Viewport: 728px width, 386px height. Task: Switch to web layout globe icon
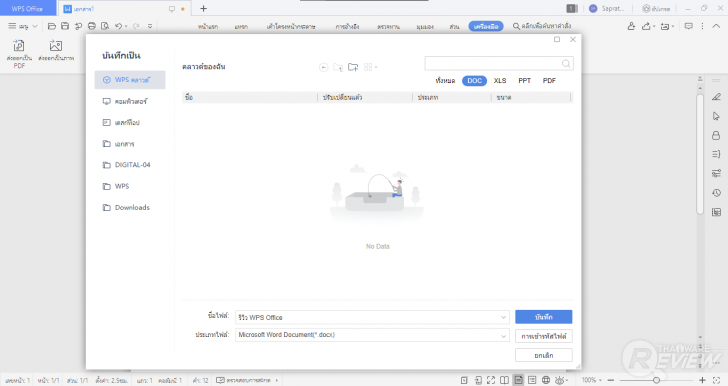(x=546, y=380)
